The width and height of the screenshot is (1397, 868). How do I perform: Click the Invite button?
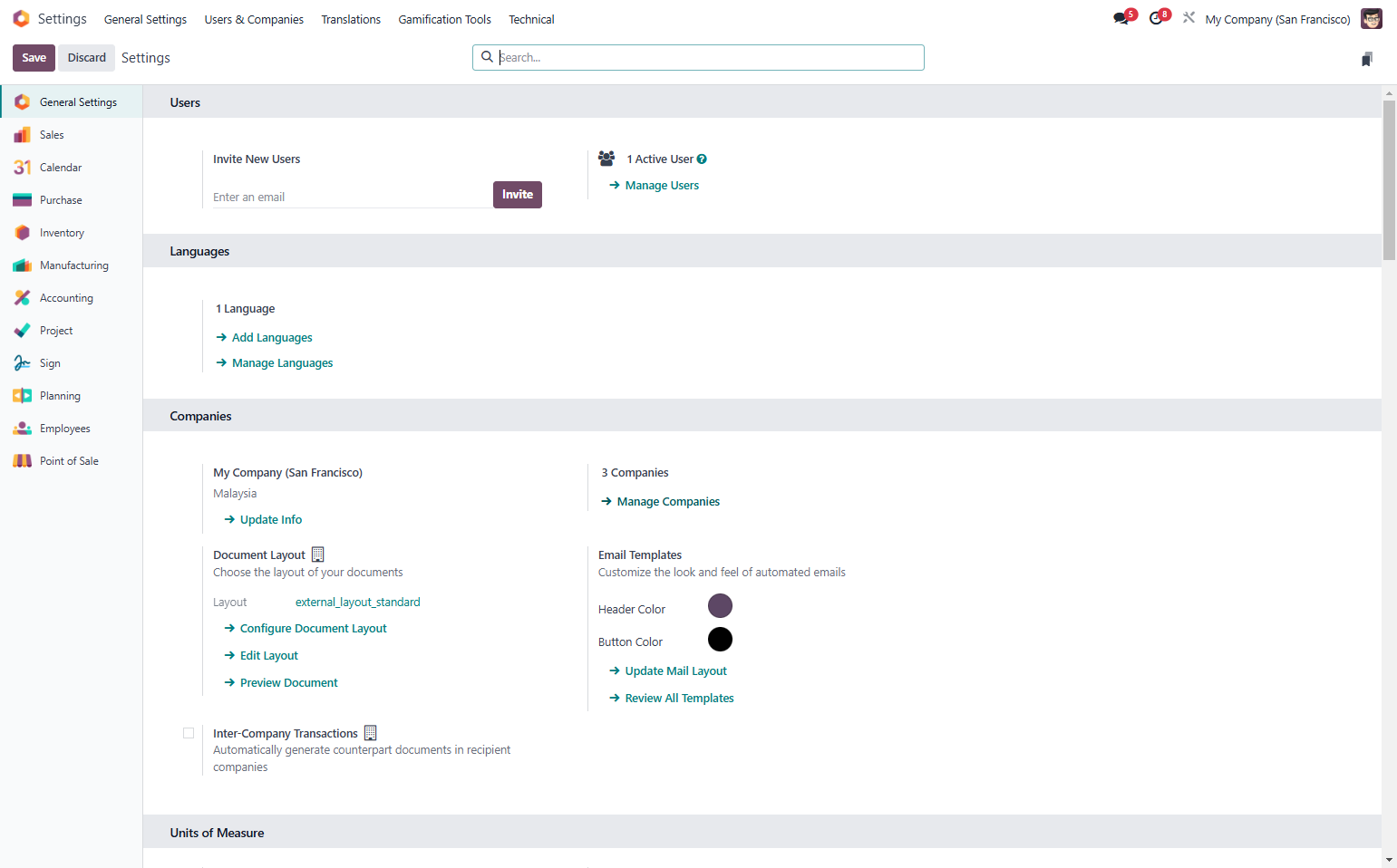point(518,195)
